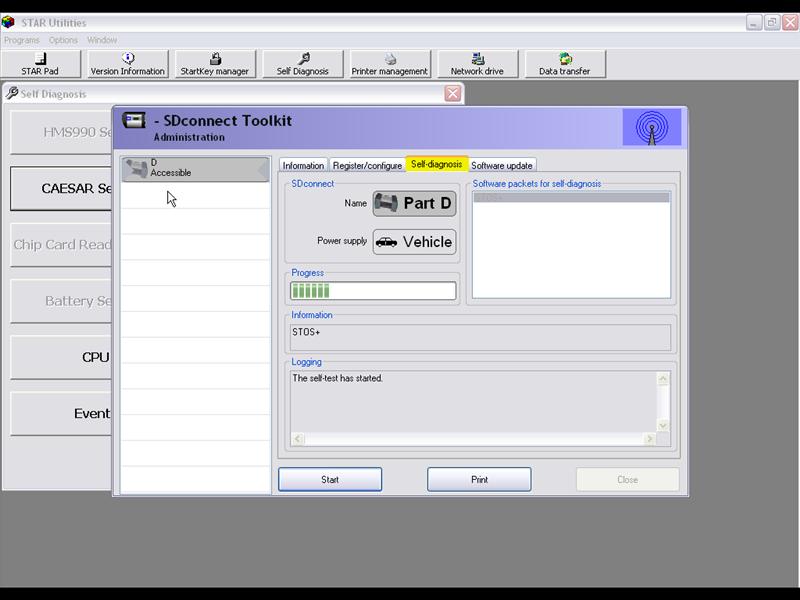
Task: Switch to the Register/configure tab
Action: coord(367,165)
